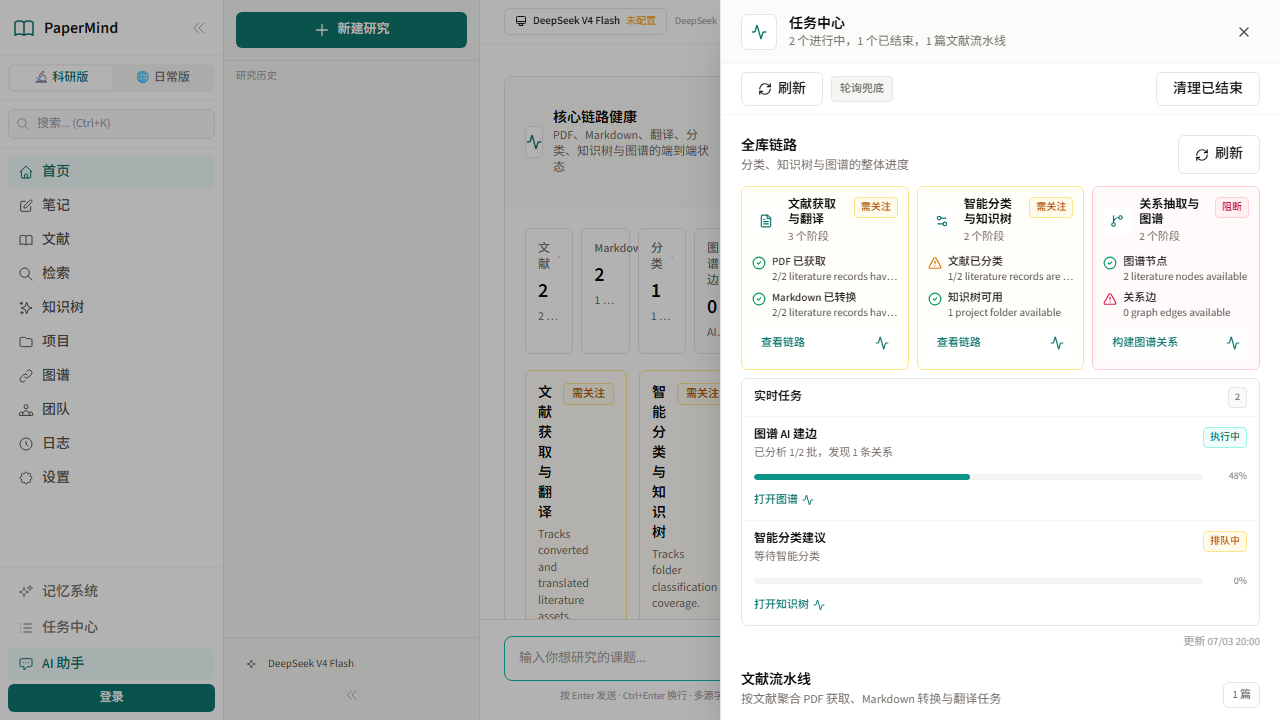
Task: Click the 打开知识树 link
Action: pyautogui.click(x=789, y=605)
